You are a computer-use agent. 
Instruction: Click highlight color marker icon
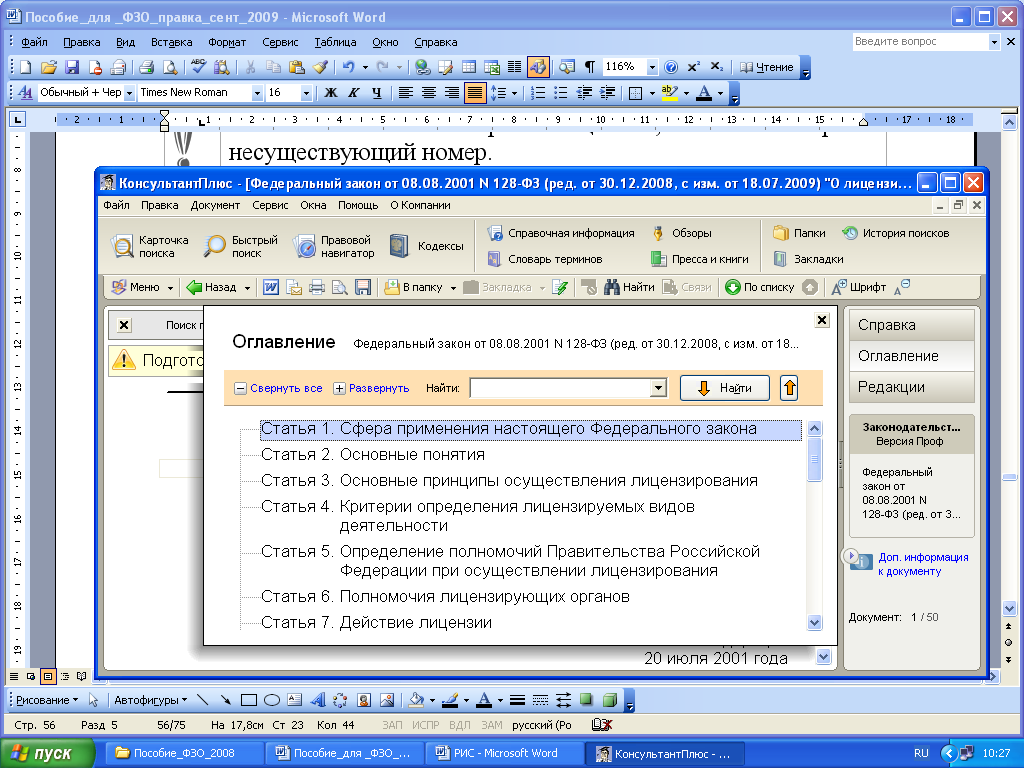click(669, 93)
